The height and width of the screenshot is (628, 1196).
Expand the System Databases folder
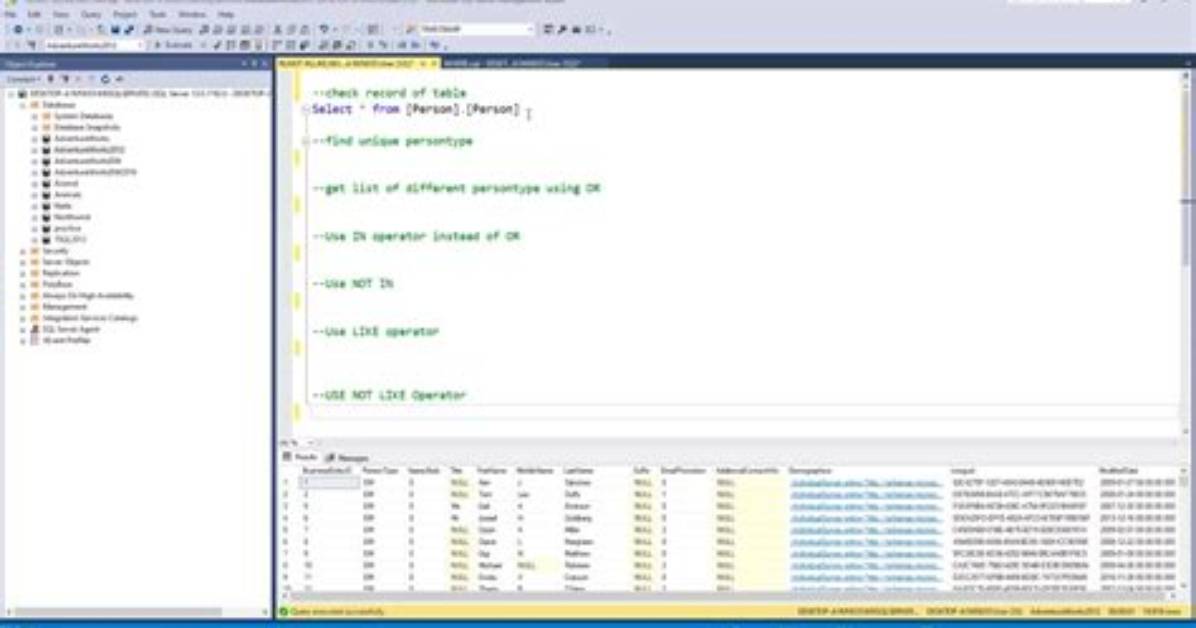click(x=34, y=117)
